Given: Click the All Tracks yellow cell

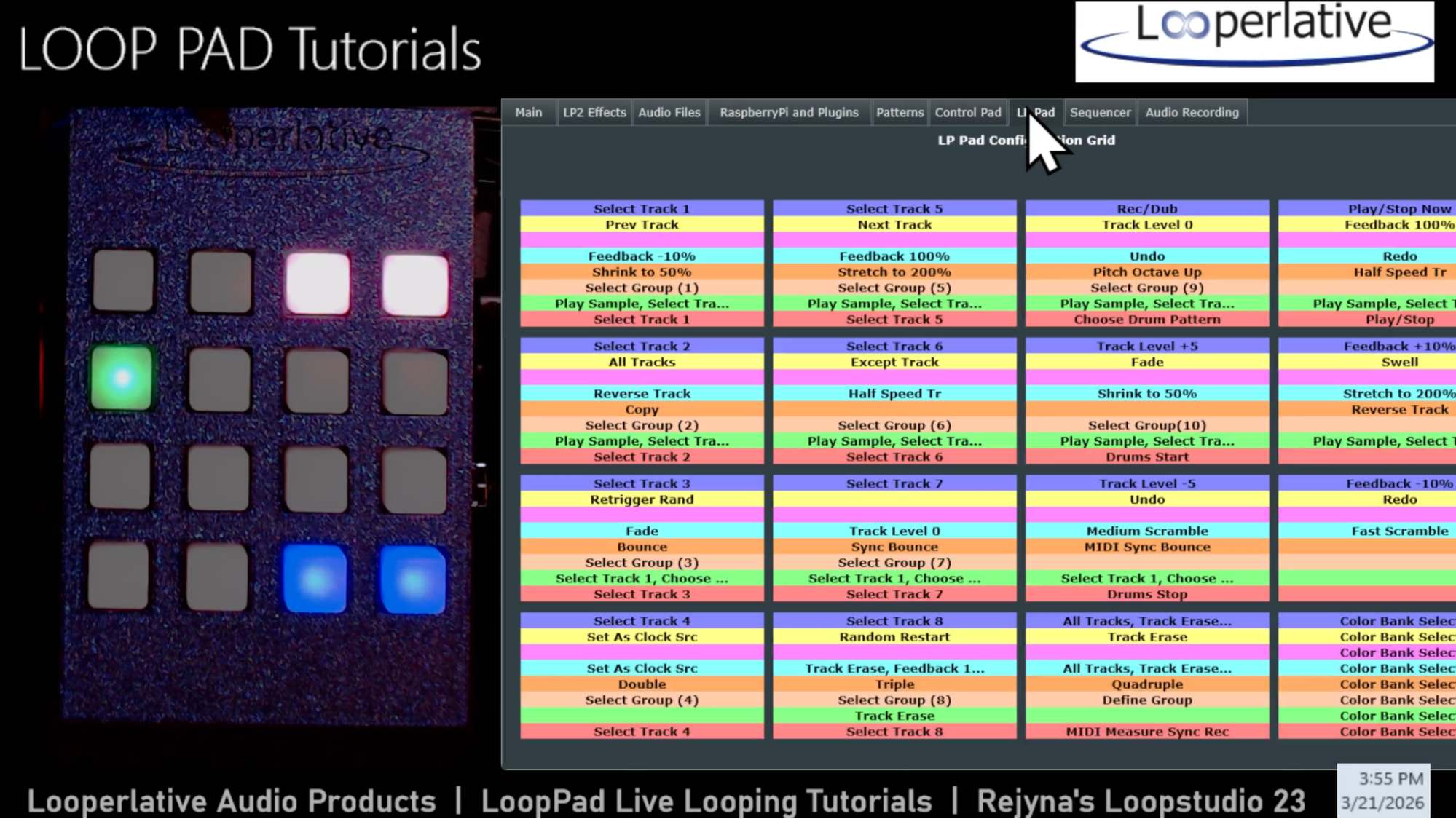Looking at the screenshot, I should 642,363.
